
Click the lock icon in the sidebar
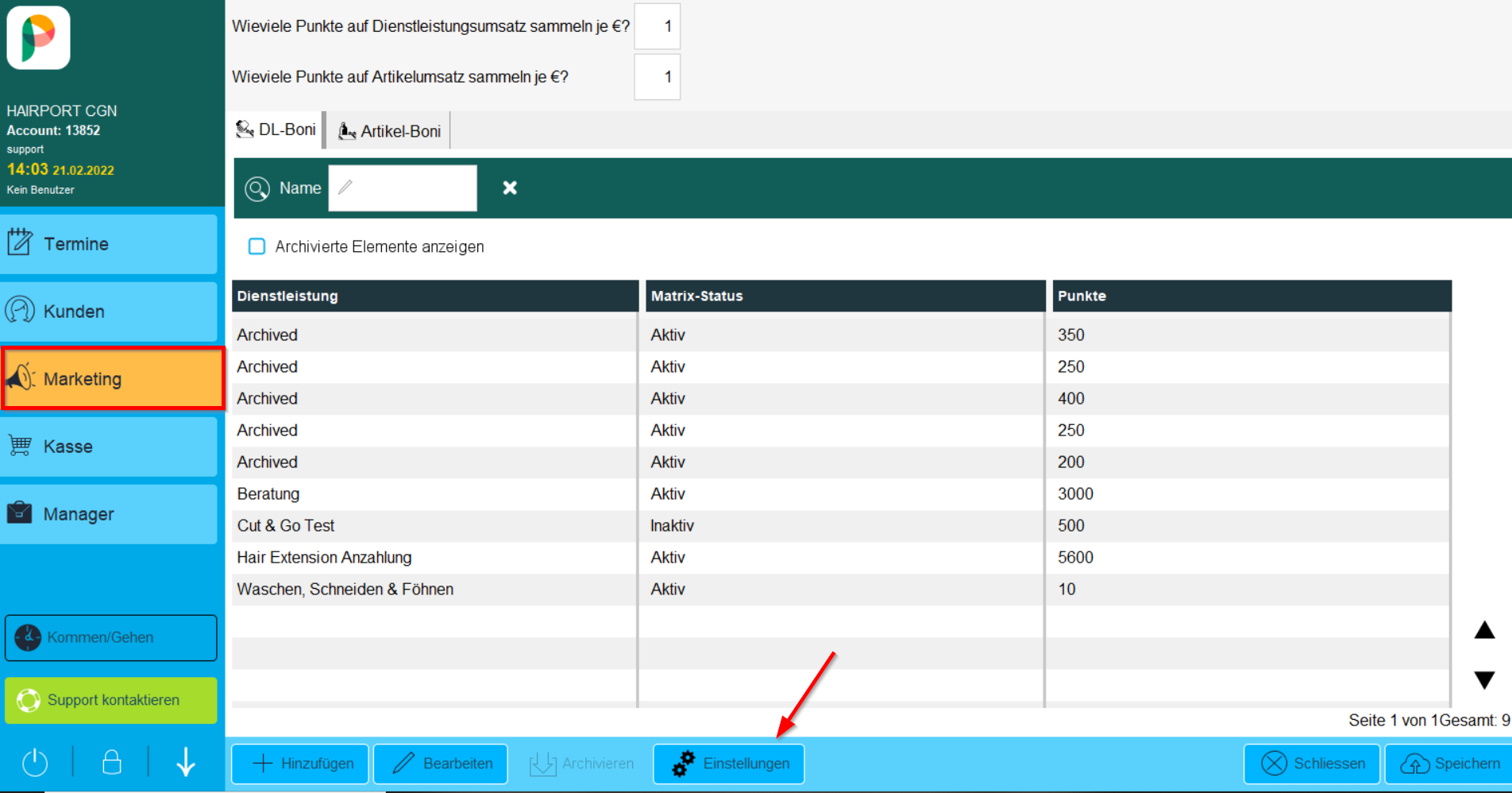(x=112, y=762)
